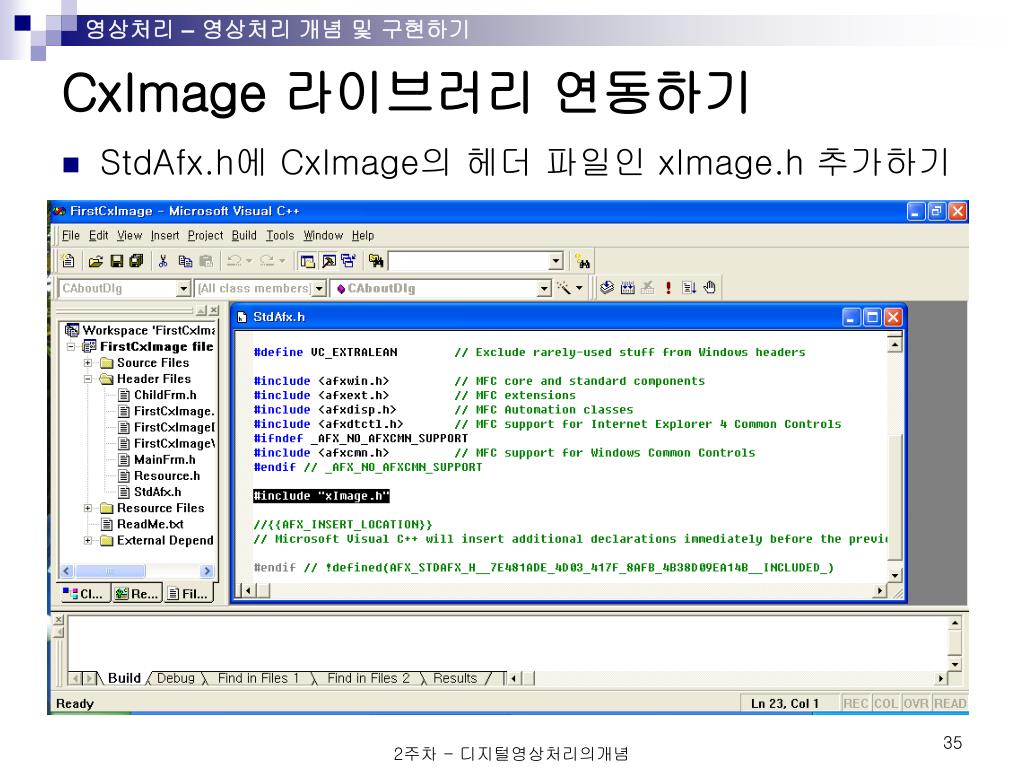Open the Window List icon
This screenshot has width=1024, height=768.
tap(348, 261)
